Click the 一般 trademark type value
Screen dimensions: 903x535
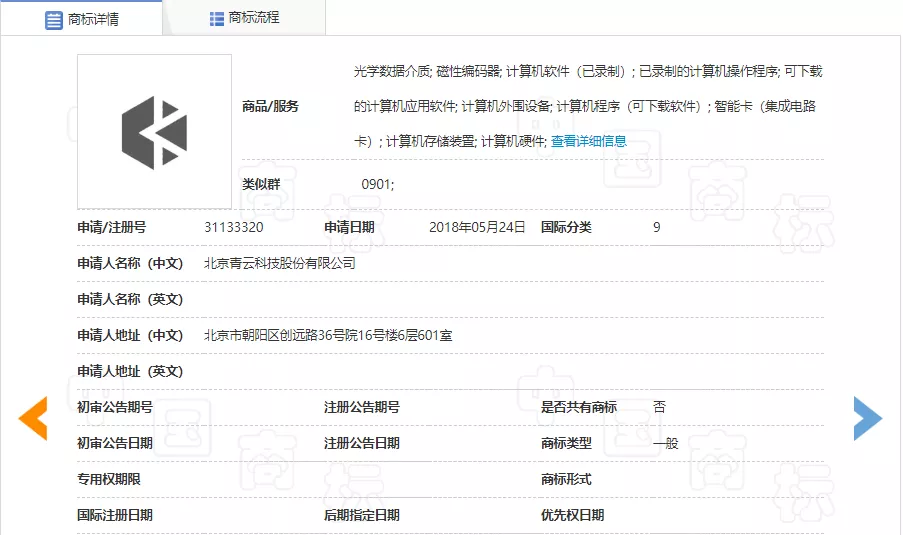click(x=666, y=443)
